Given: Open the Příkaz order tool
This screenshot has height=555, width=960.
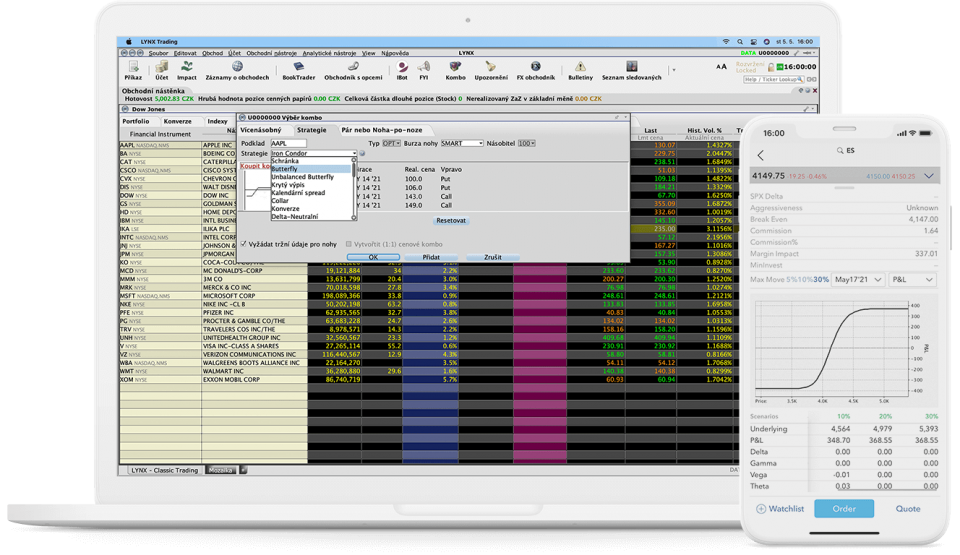Looking at the screenshot, I should [x=133, y=70].
